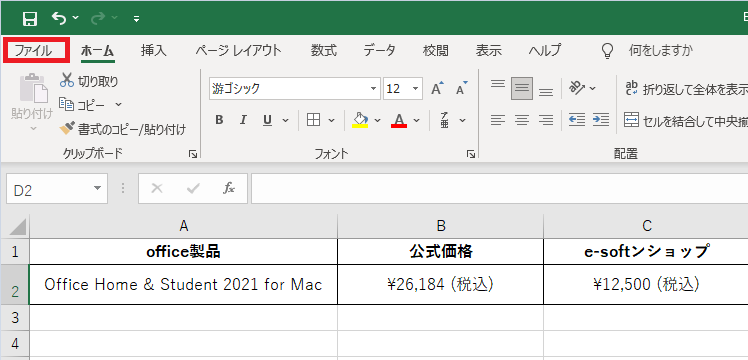Click the 游ゴシック font name box

point(288,89)
